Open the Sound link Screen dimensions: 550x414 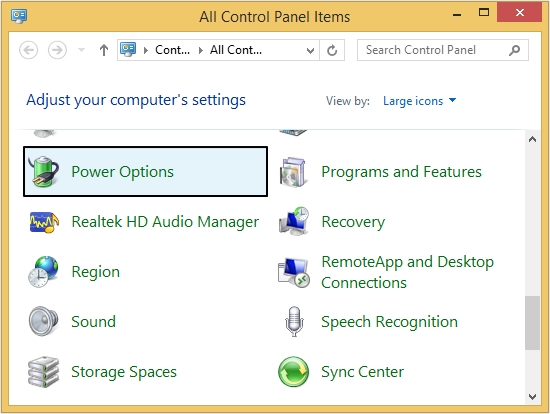tap(93, 322)
